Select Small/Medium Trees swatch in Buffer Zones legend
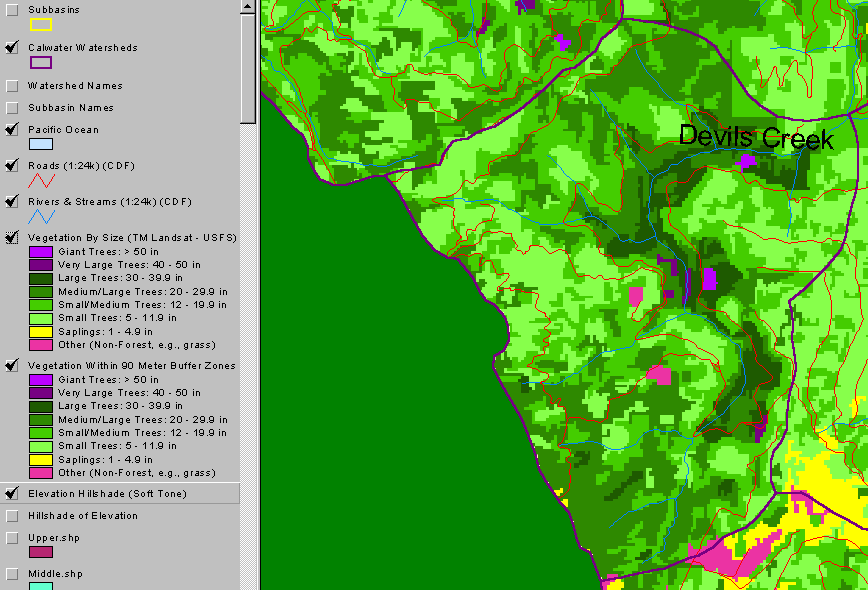This screenshot has height=590, width=868. coord(41,433)
